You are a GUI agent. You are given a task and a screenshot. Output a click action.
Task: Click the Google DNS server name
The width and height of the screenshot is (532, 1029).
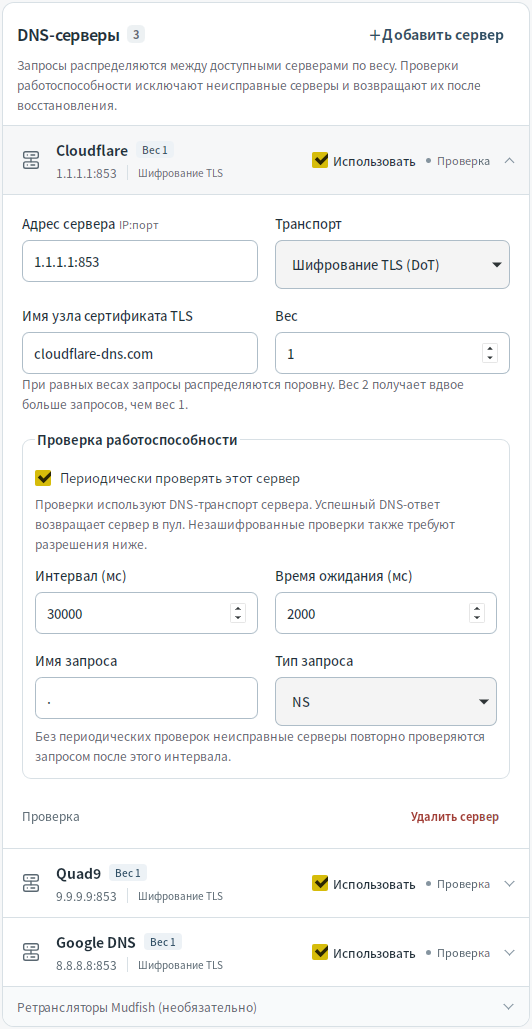point(96,942)
